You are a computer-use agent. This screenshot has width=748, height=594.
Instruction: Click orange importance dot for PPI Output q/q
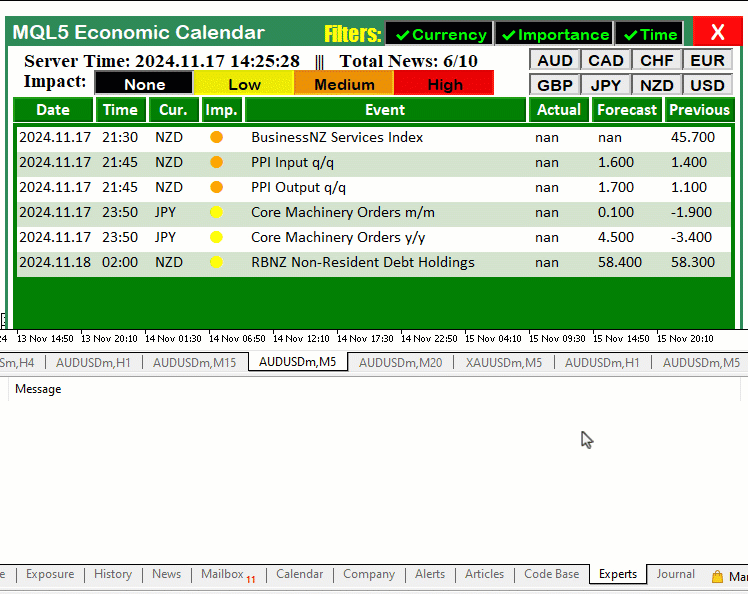pos(217,187)
